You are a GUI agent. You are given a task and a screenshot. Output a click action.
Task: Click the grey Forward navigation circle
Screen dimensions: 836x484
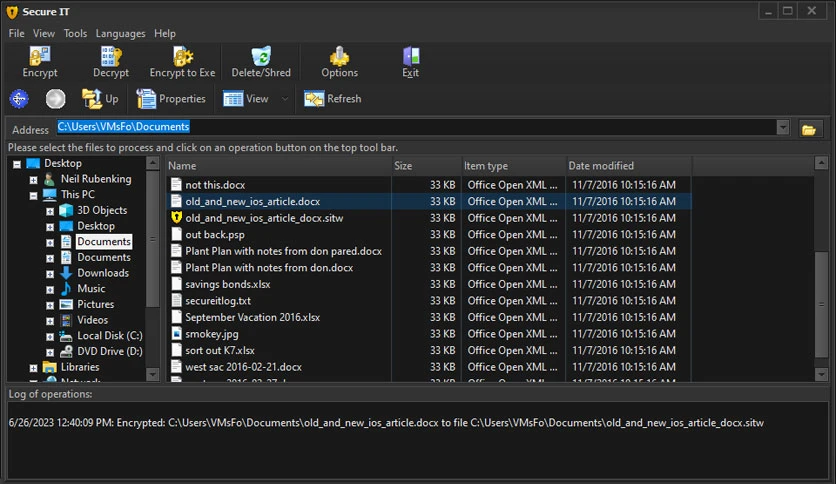[x=55, y=99]
